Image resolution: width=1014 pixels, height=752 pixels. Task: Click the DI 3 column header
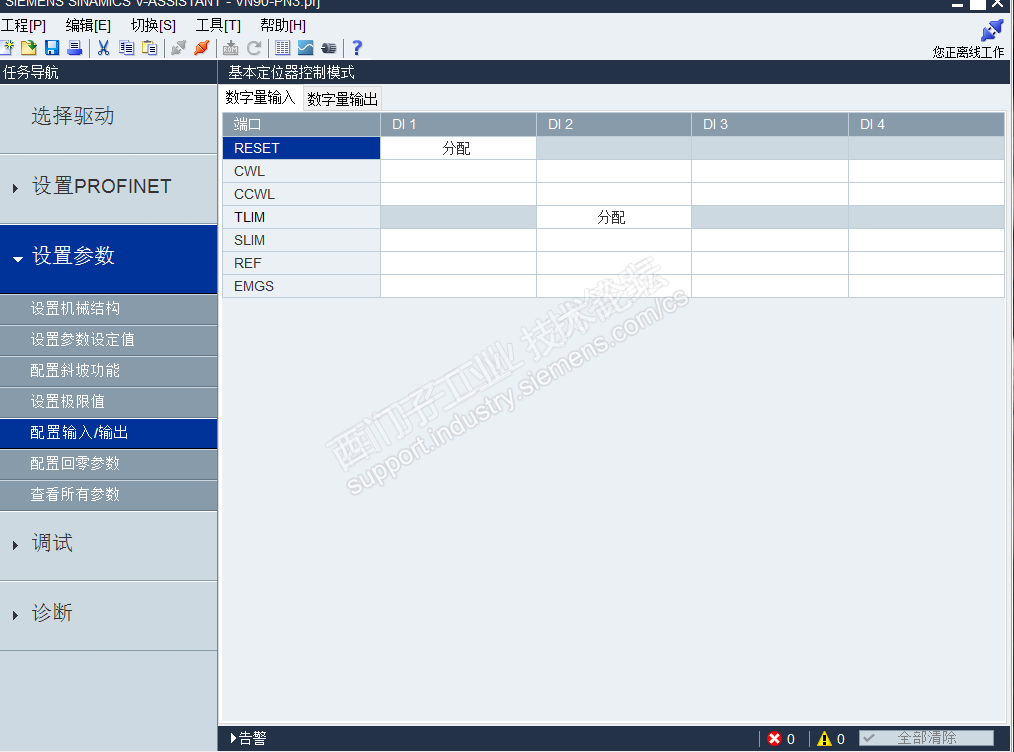tap(770, 124)
